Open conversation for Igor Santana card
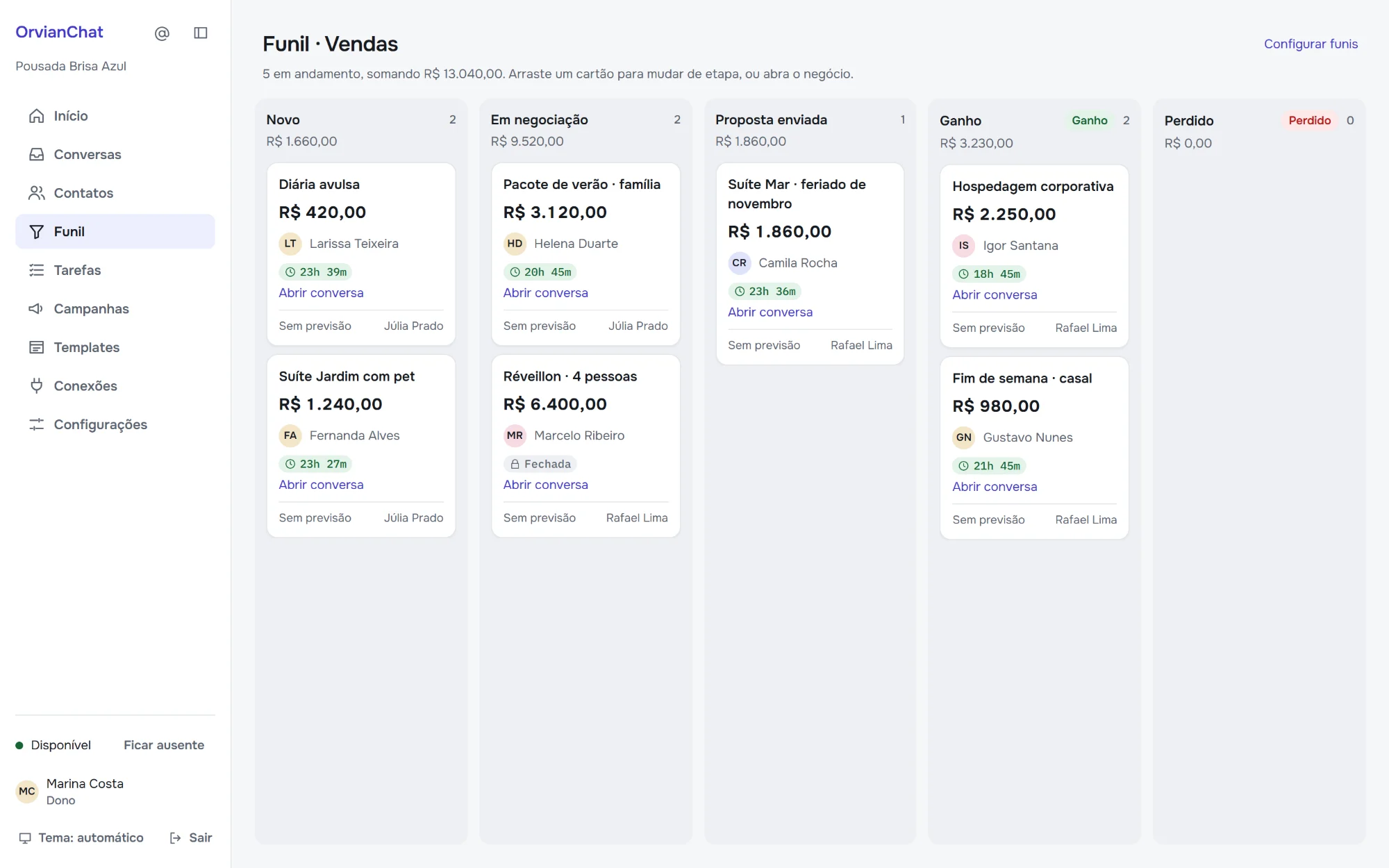This screenshot has height=868, width=1389. click(x=995, y=295)
